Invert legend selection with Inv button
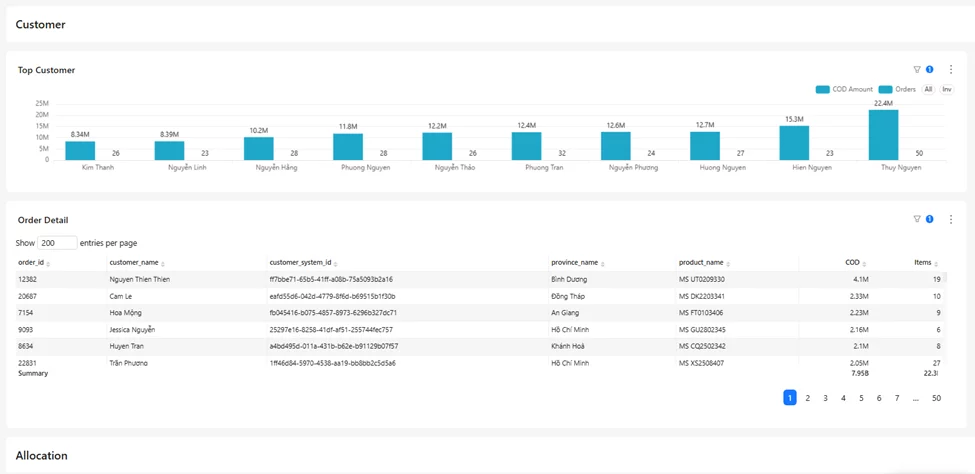The image size is (975, 474). (x=946, y=90)
